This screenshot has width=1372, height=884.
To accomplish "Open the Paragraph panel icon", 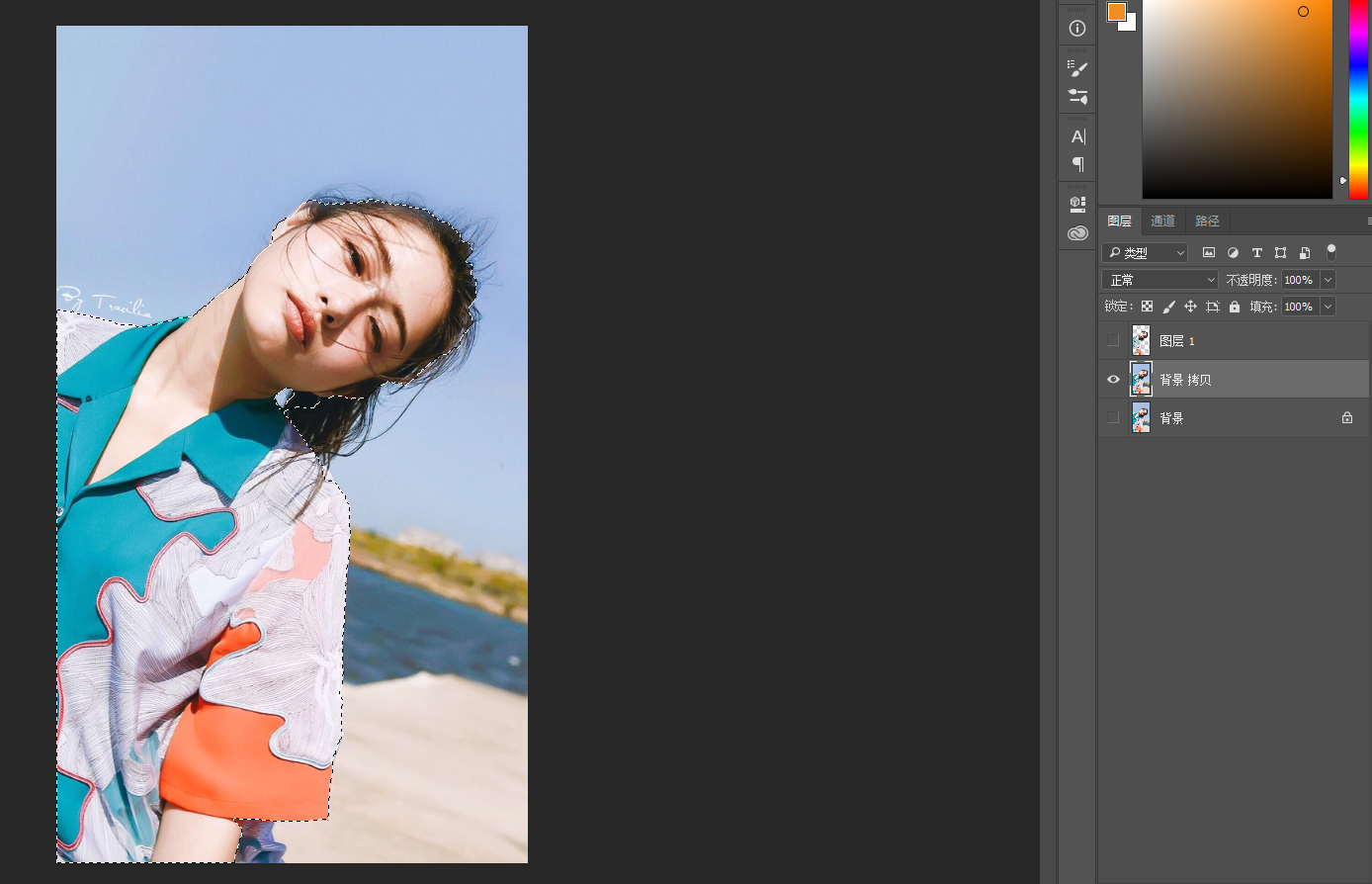I will [x=1077, y=164].
